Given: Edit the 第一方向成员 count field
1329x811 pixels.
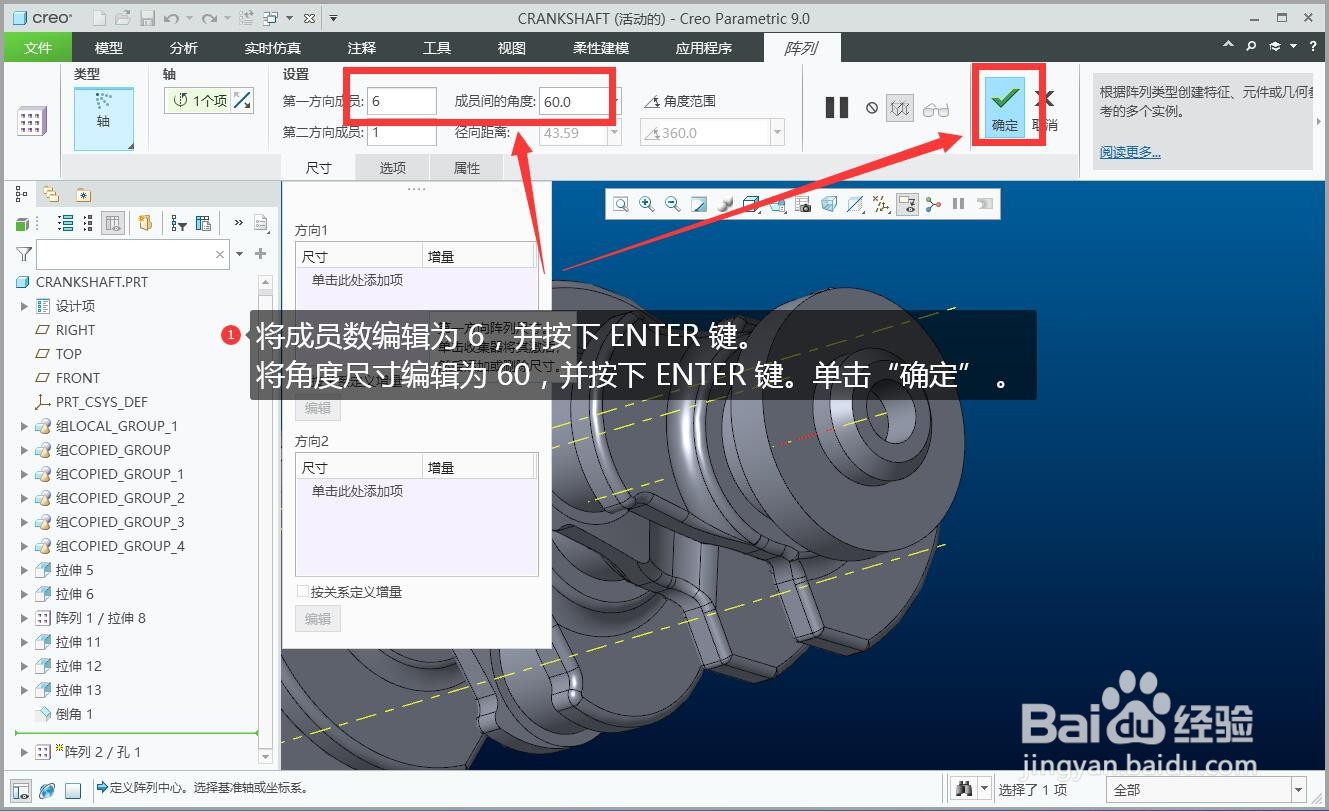Looking at the screenshot, I should tap(401, 101).
